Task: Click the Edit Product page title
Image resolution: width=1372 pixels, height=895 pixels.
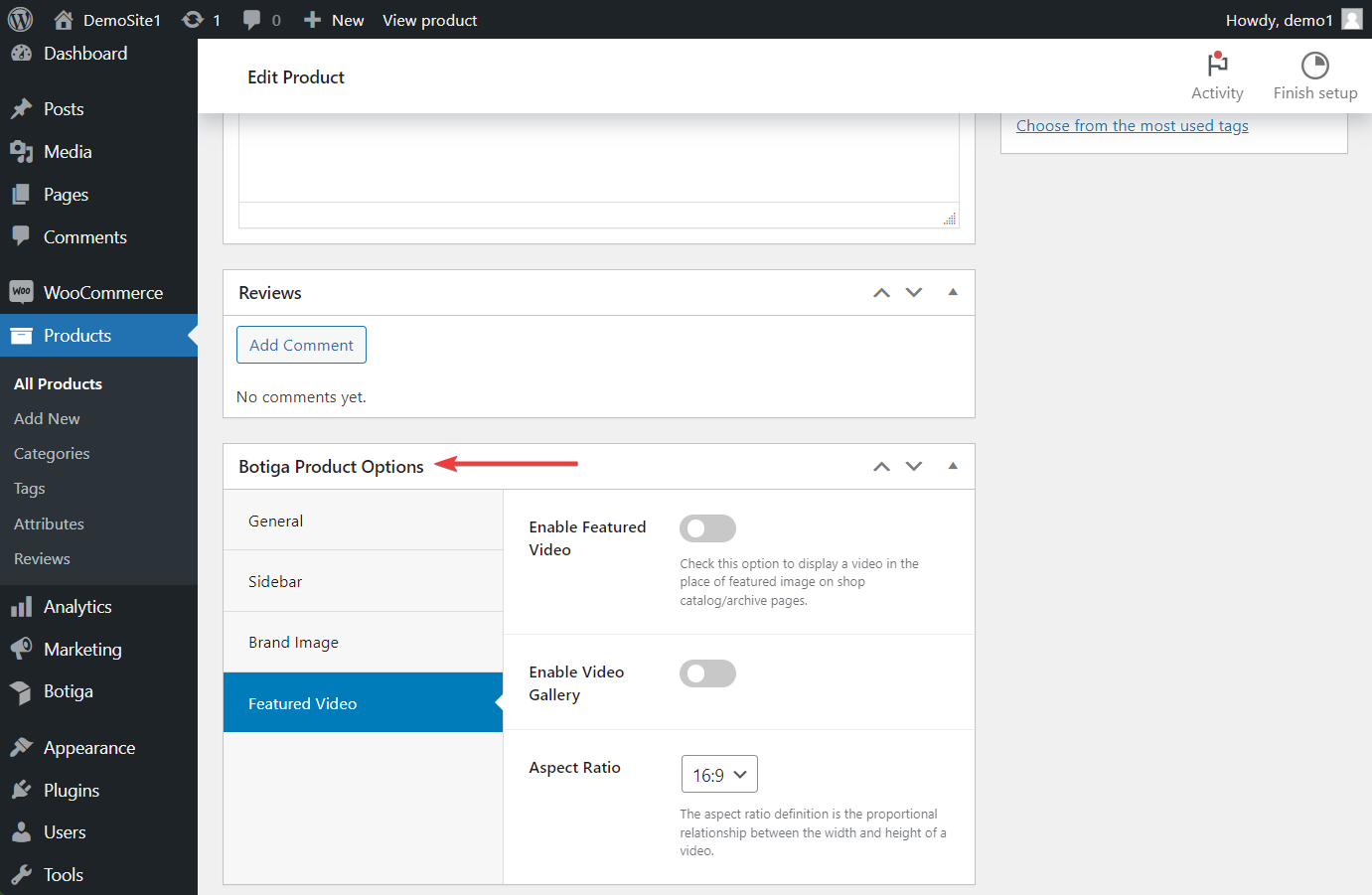Action: pos(296,76)
